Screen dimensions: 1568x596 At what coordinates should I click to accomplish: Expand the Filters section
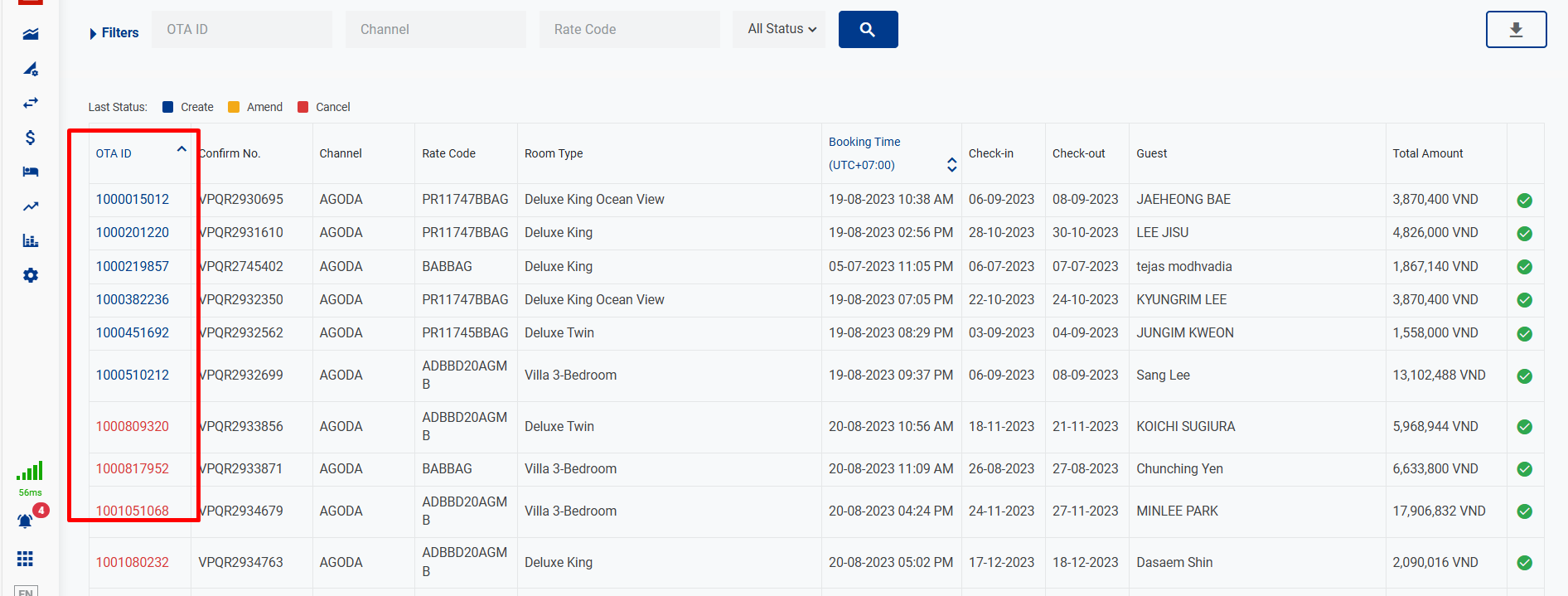[114, 33]
